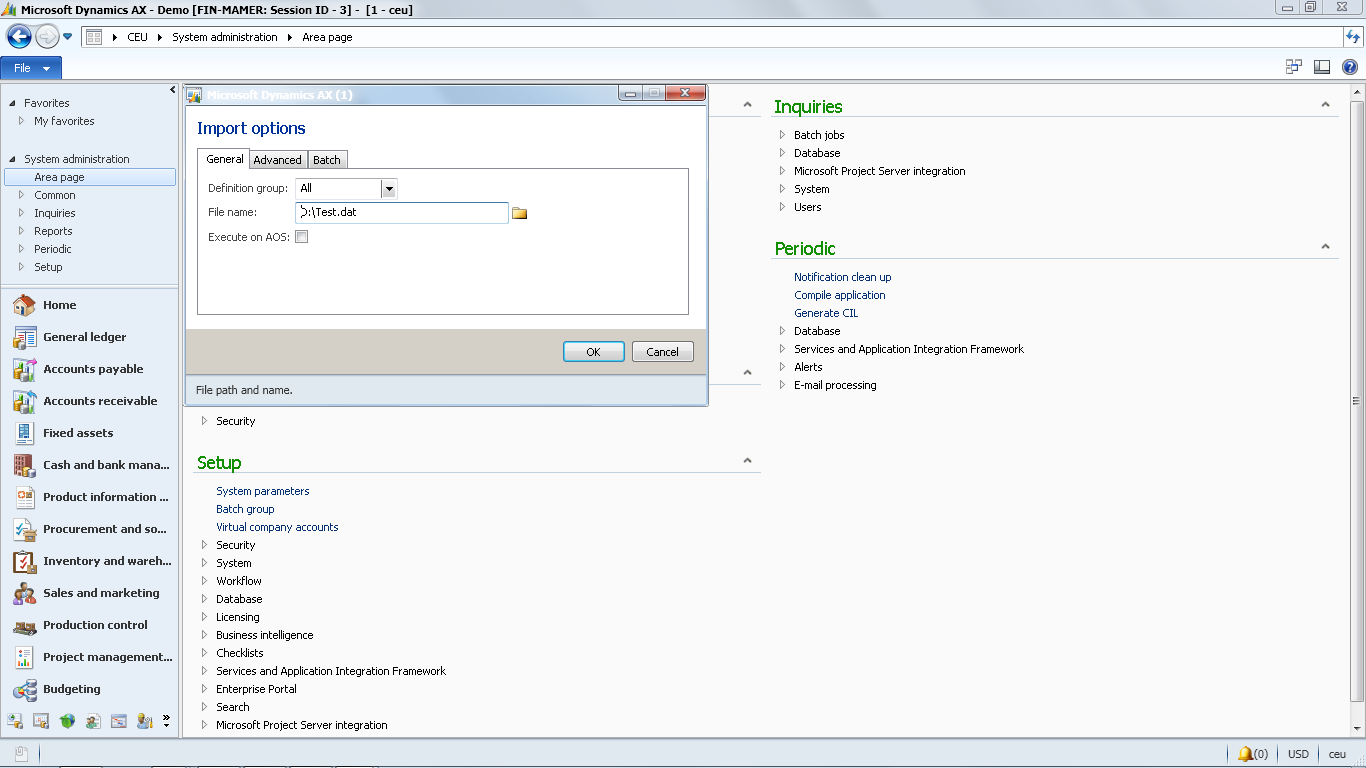Click the File name input field
Viewport: 1366px width, 768px height.
(x=402, y=212)
